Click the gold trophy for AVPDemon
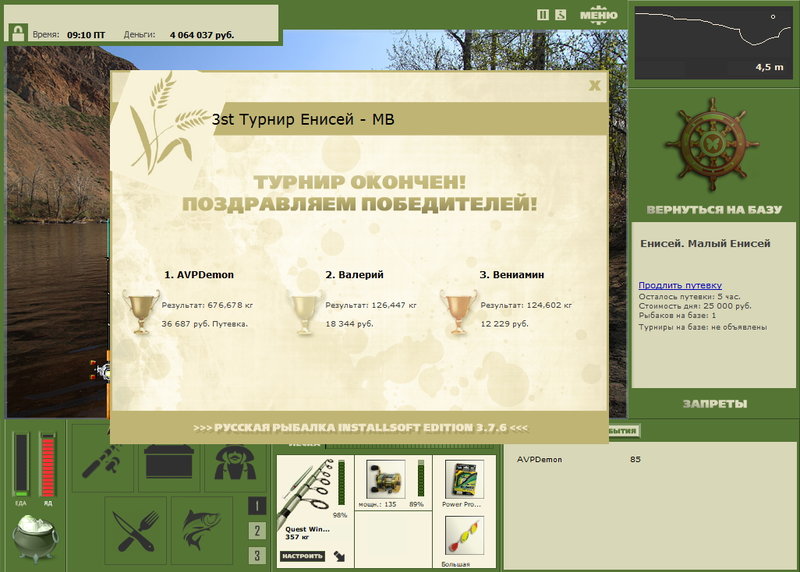The height and width of the screenshot is (572, 800). 141,312
